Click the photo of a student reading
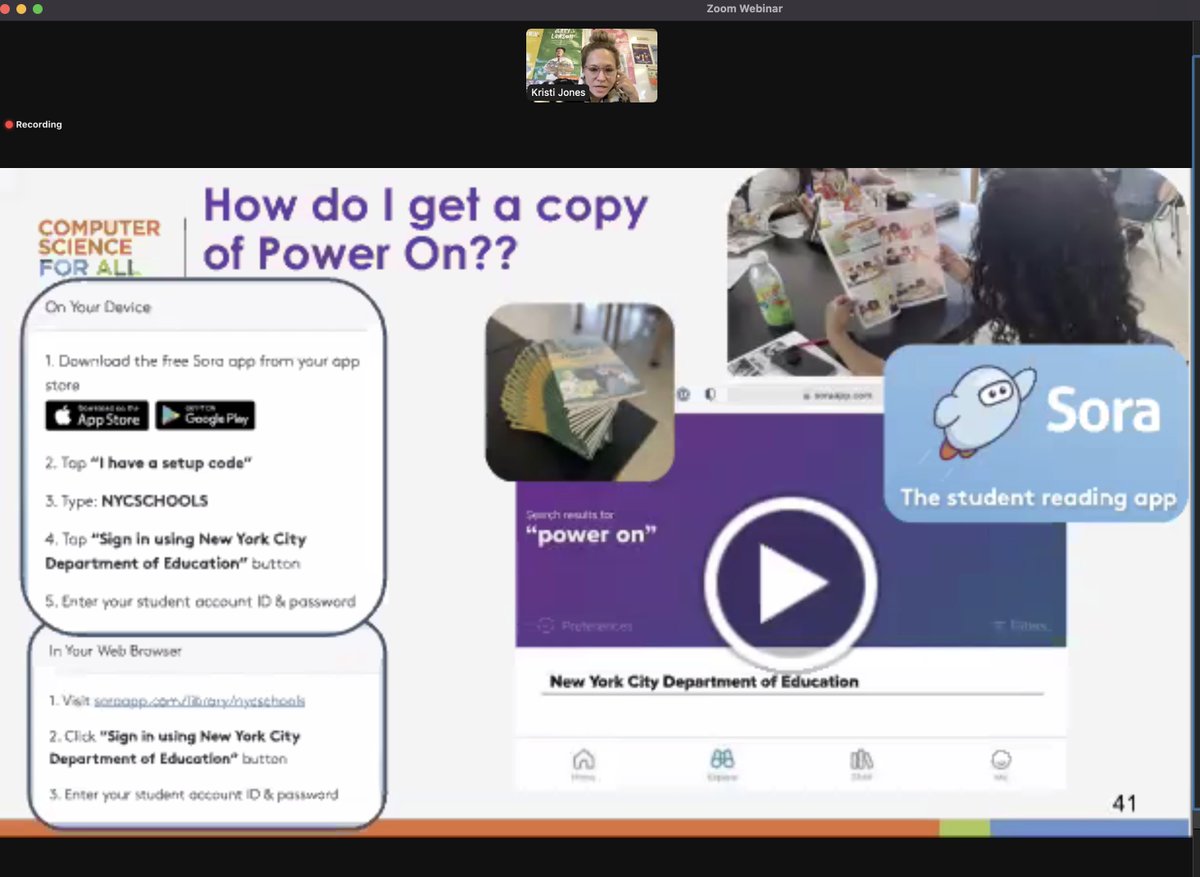The width and height of the screenshot is (1200, 877). [957, 270]
